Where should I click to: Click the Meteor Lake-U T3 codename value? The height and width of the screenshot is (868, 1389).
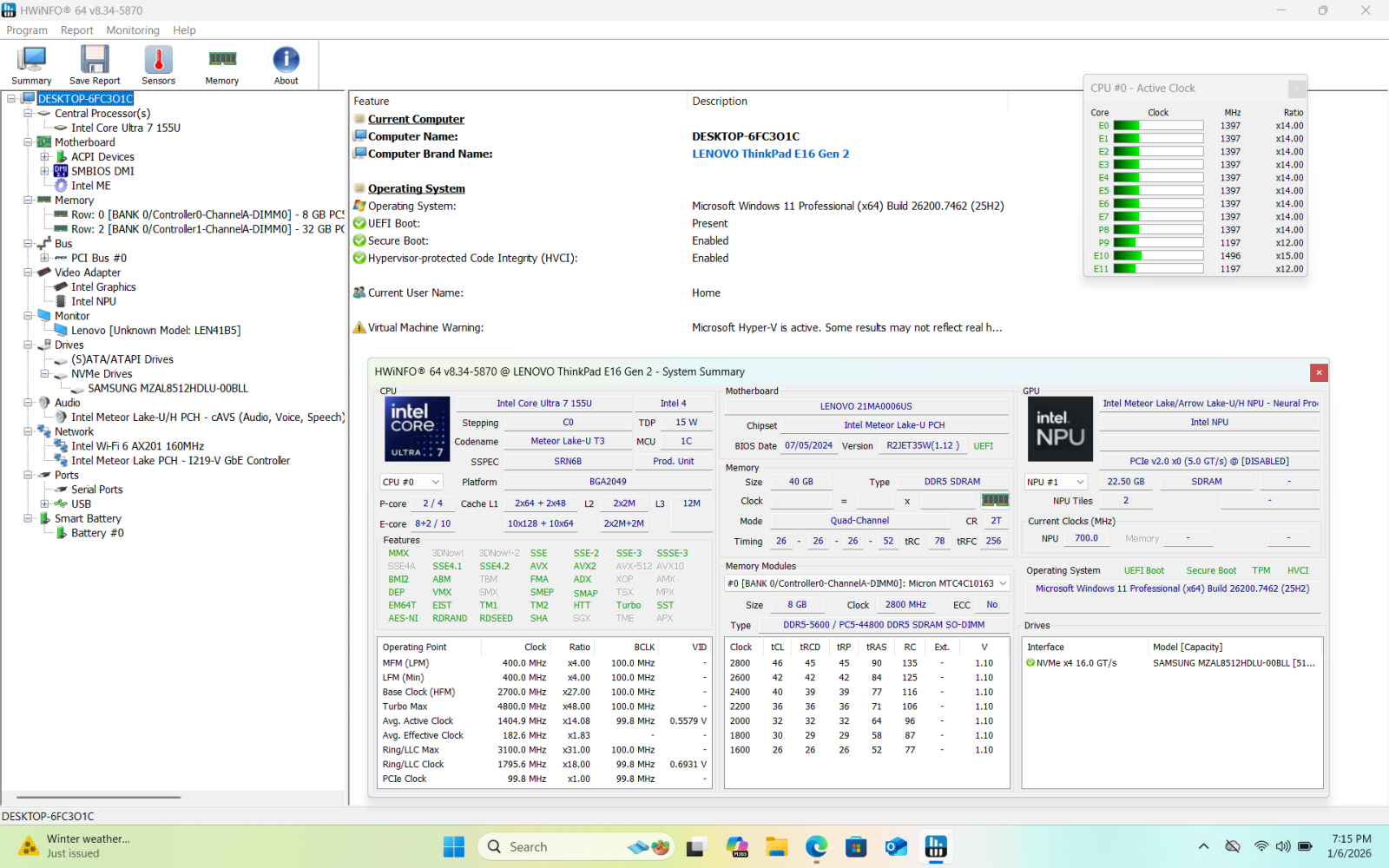tap(568, 441)
